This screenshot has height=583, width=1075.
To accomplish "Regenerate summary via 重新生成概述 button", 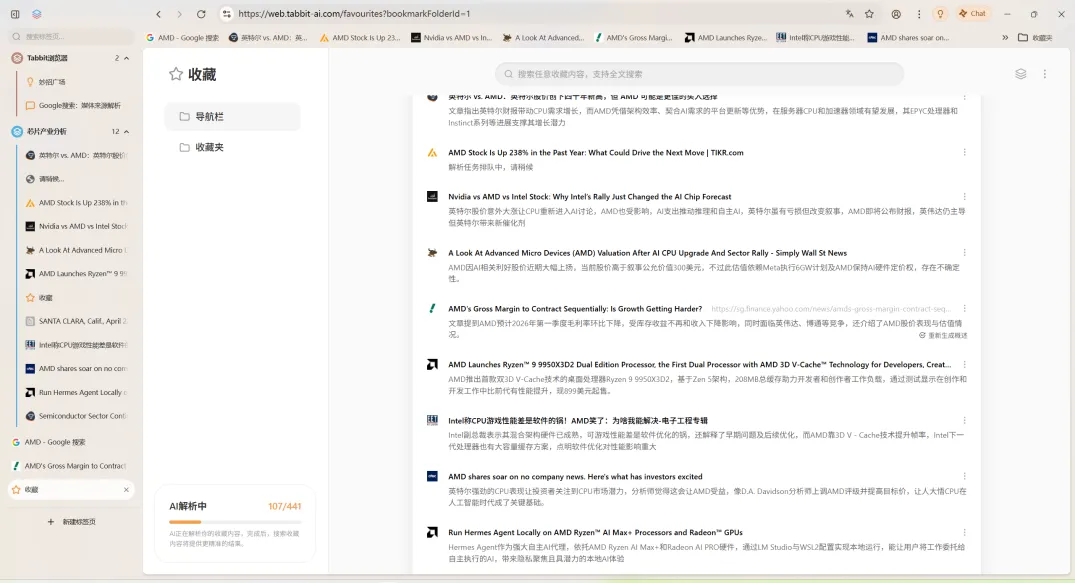I will pos(943,335).
